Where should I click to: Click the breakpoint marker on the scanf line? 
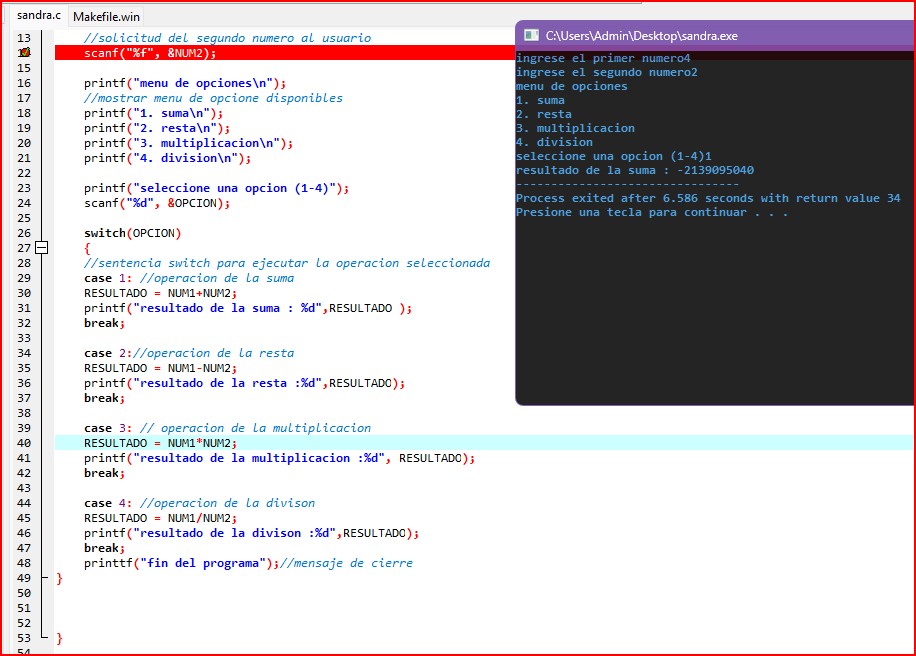[x=24, y=53]
